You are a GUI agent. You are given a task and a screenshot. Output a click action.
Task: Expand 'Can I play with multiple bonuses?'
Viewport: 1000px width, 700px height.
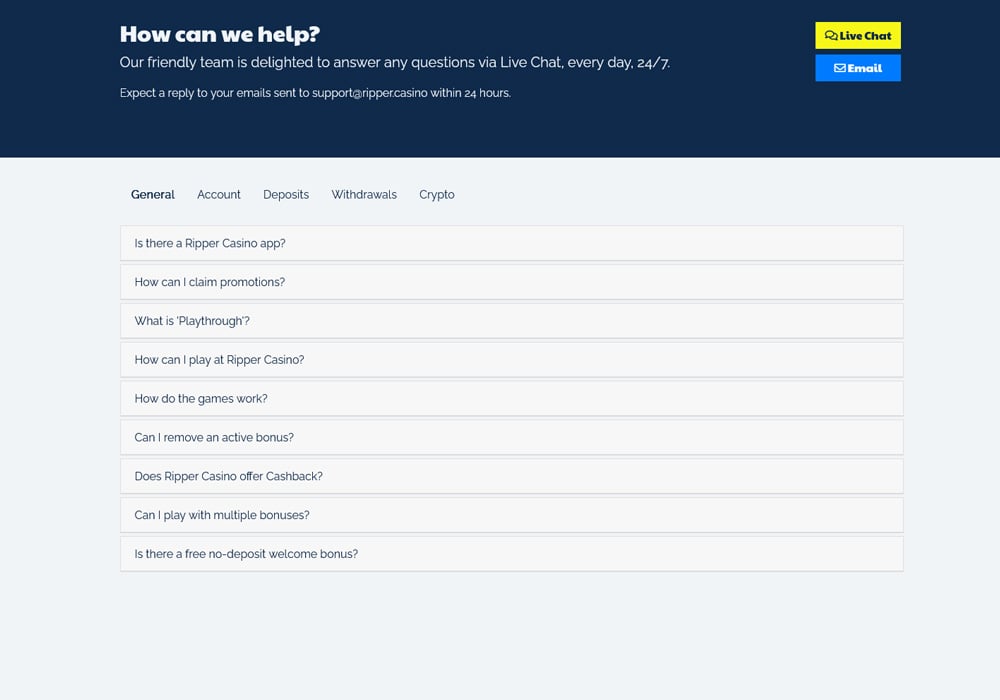[x=511, y=515]
